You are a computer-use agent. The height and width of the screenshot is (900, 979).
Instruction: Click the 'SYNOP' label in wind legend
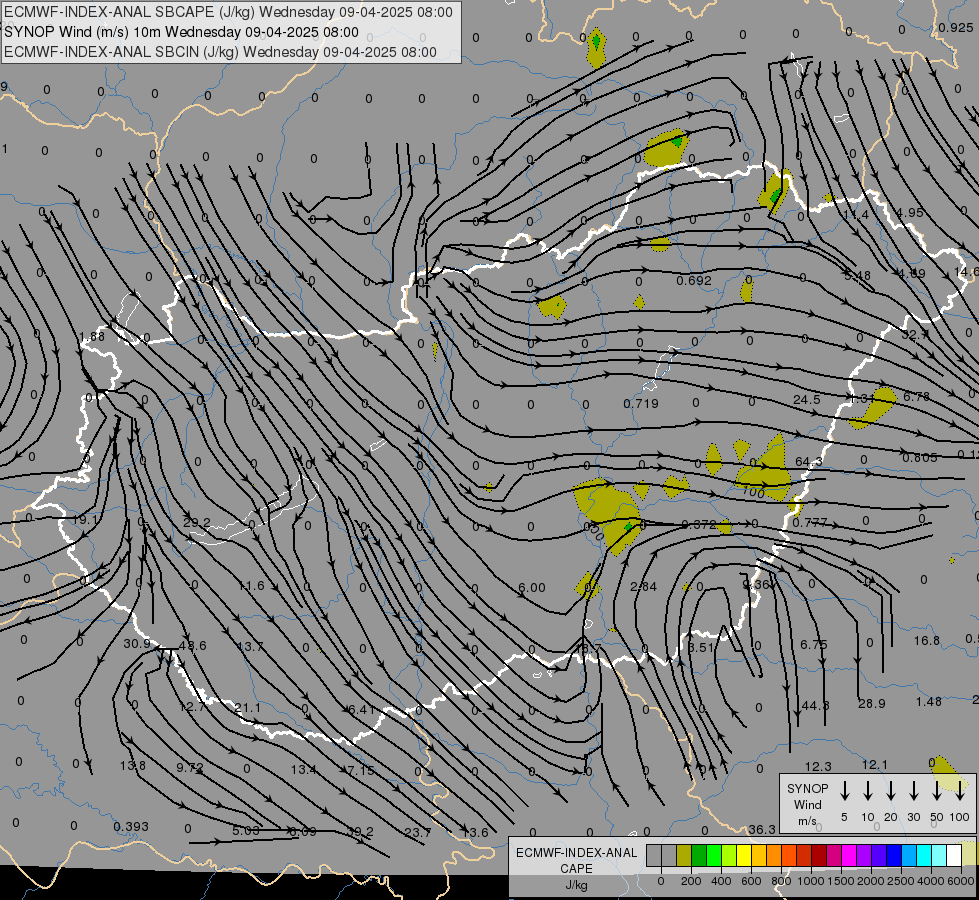point(807,788)
